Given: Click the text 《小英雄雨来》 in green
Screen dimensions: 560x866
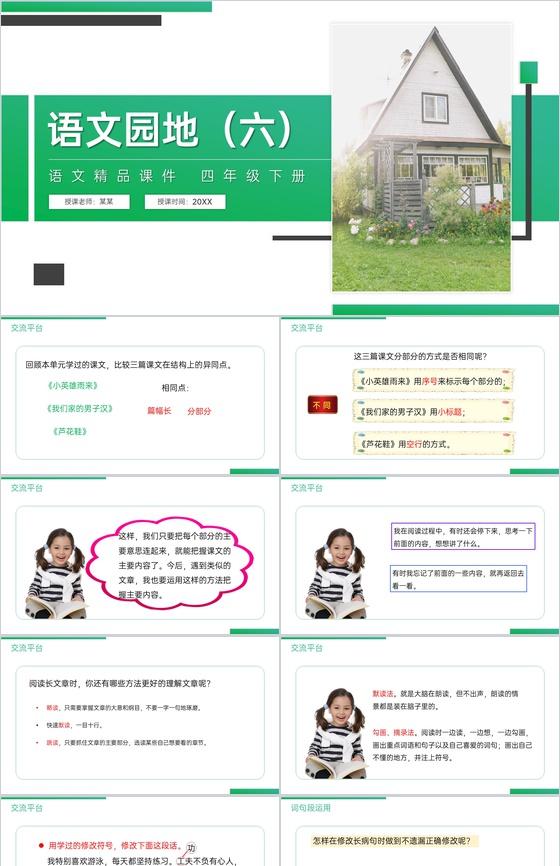Looking at the screenshot, I should tap(72, 386).
